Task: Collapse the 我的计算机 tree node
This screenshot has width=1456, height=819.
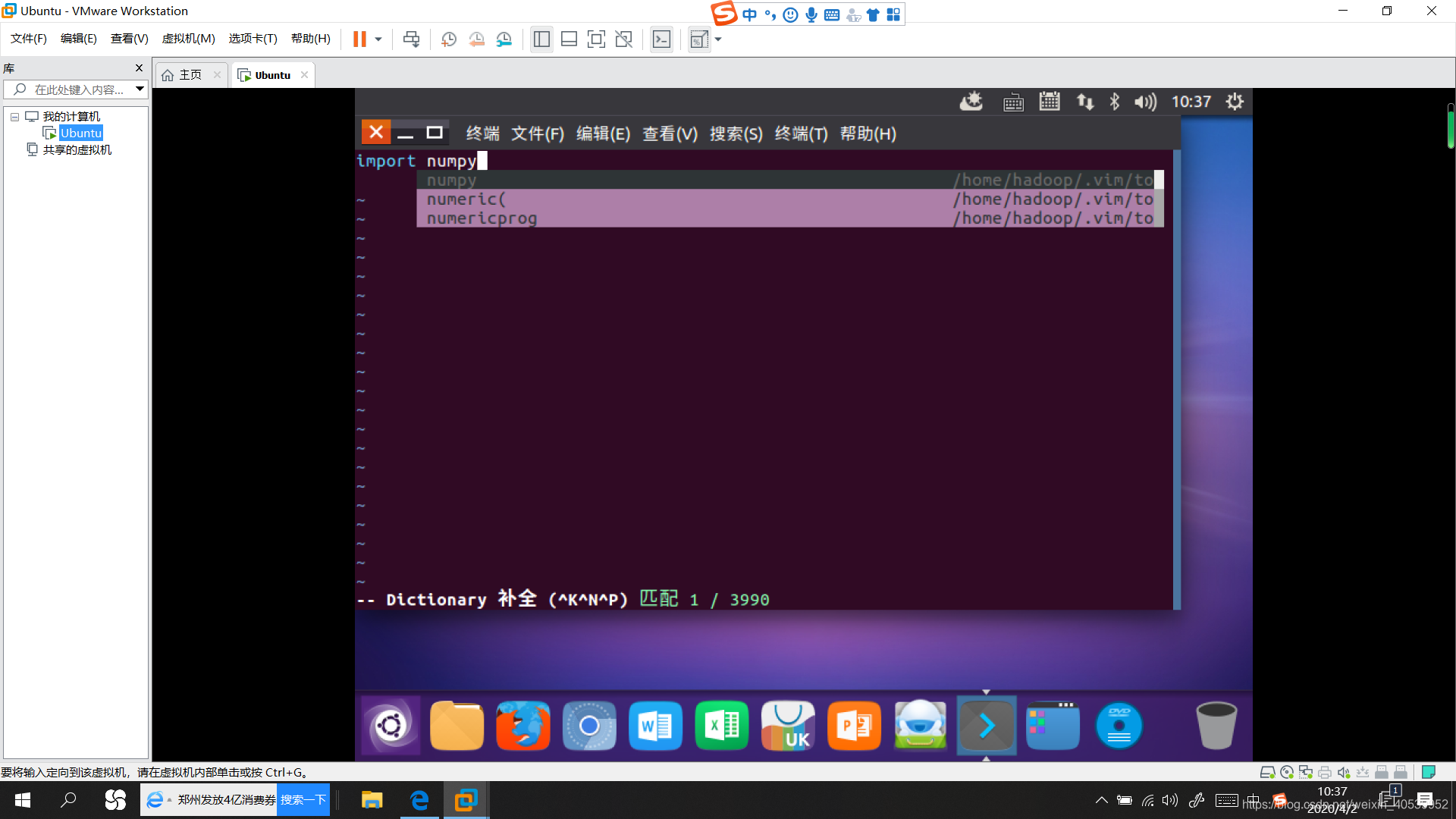Action: 14,116
